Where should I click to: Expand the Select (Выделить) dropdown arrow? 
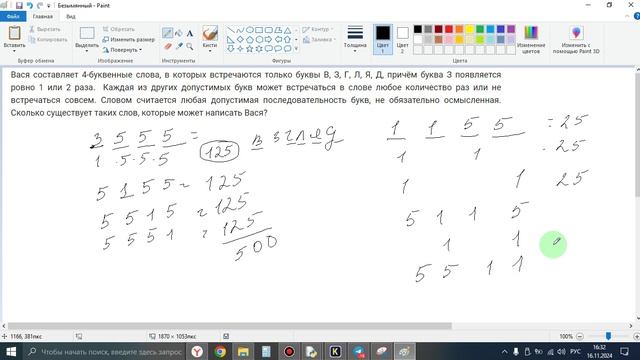87,51
